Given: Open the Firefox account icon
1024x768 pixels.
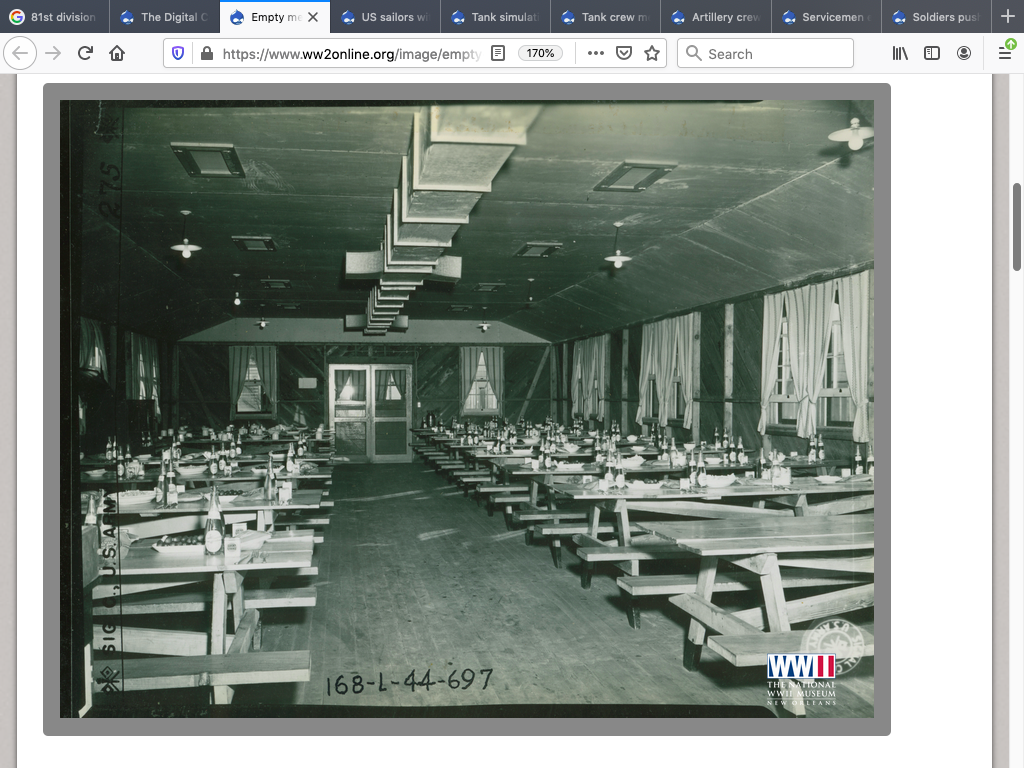Looking at the screenshot, I should [x=964, y=53].
